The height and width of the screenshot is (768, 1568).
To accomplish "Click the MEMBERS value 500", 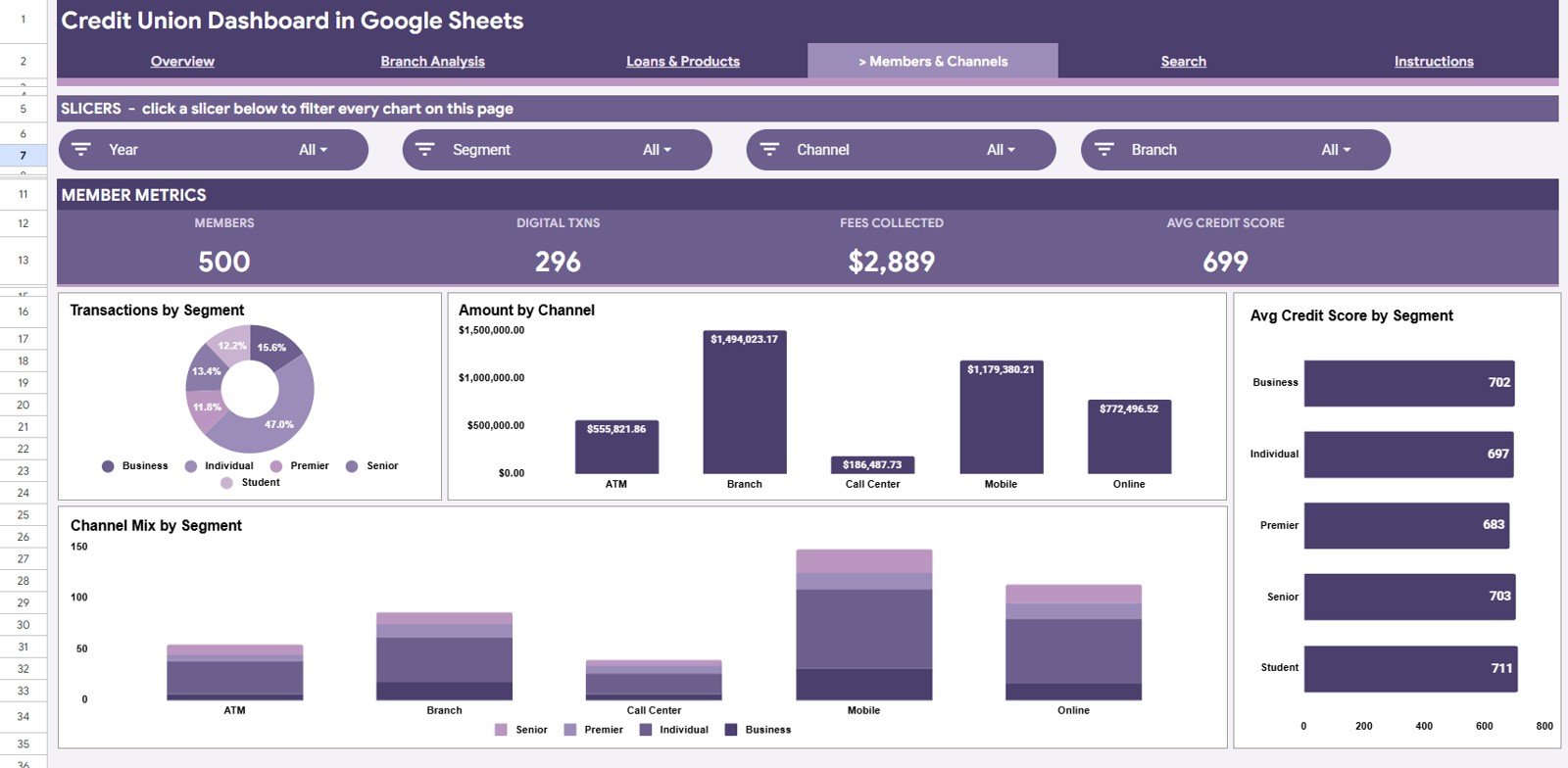I will [x=224, y=262].
